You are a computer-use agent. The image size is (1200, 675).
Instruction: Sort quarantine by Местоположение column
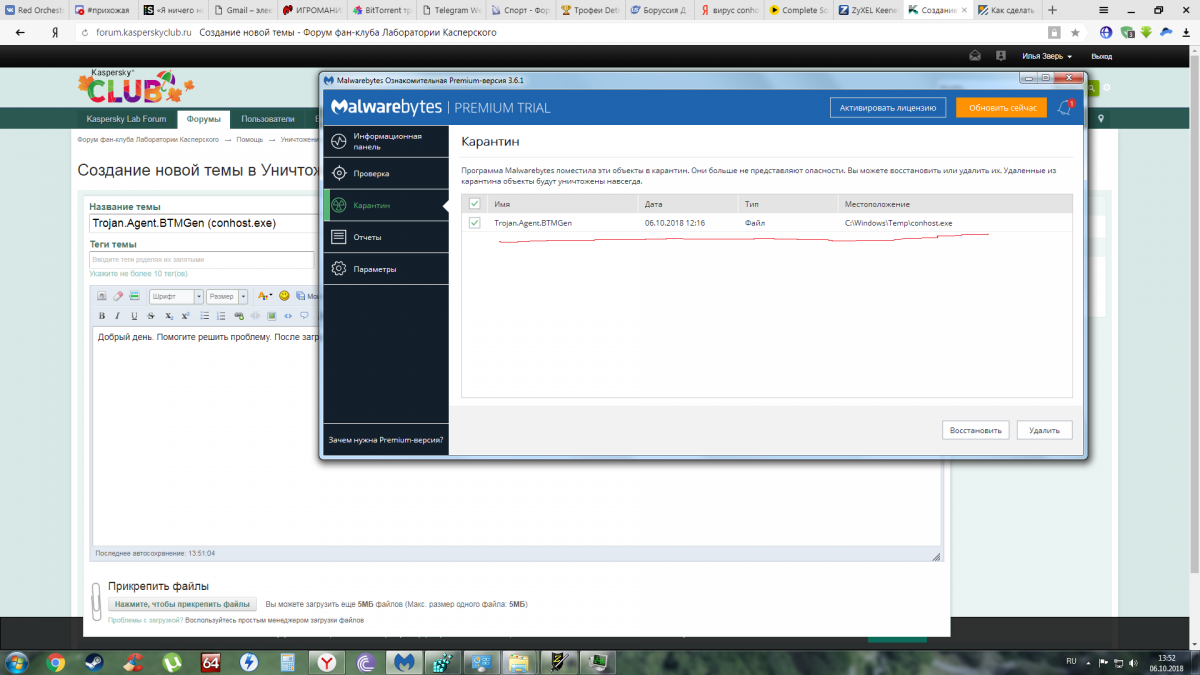click(x=955, y=204)
